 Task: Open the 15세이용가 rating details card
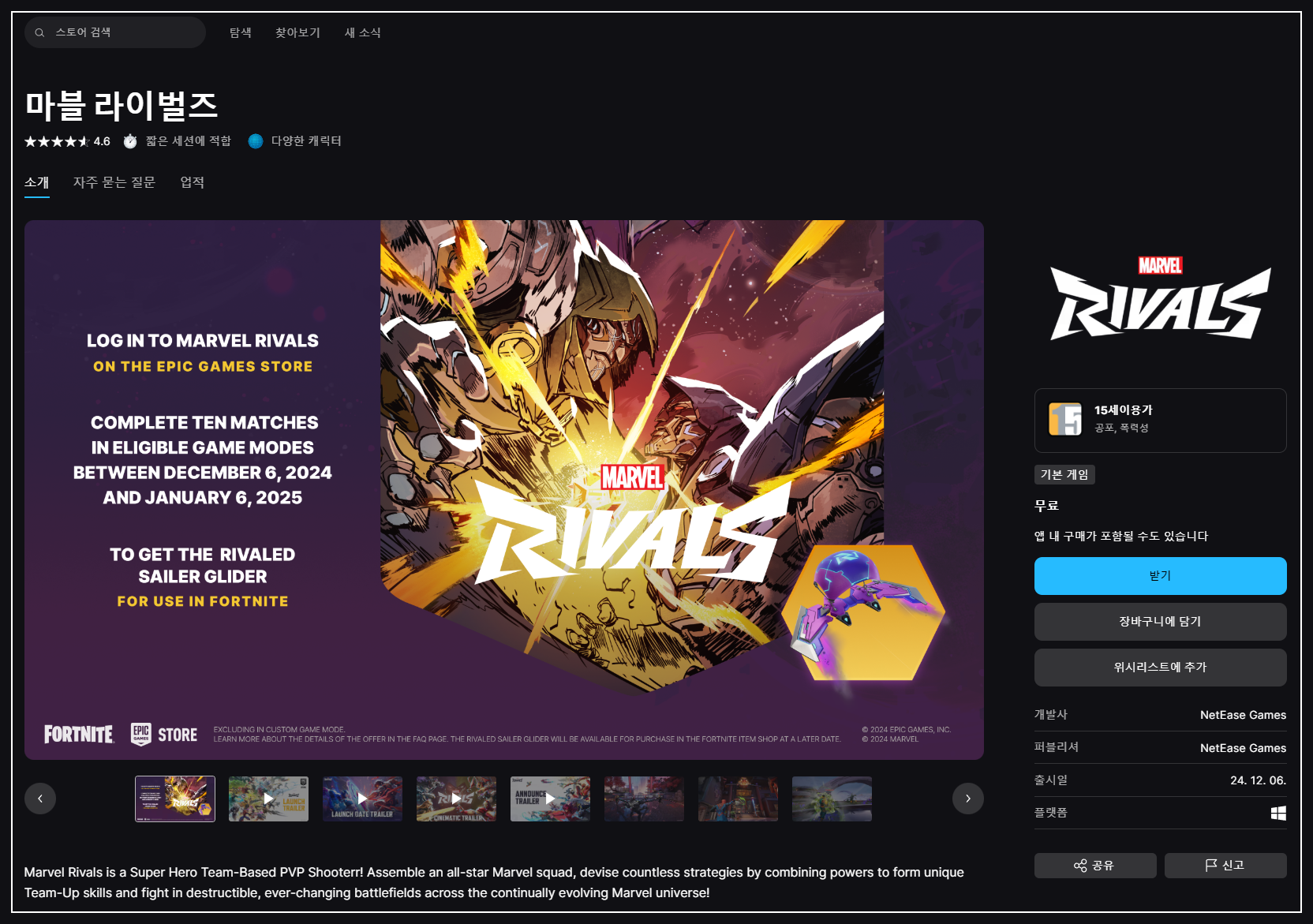coord(1160,421)
